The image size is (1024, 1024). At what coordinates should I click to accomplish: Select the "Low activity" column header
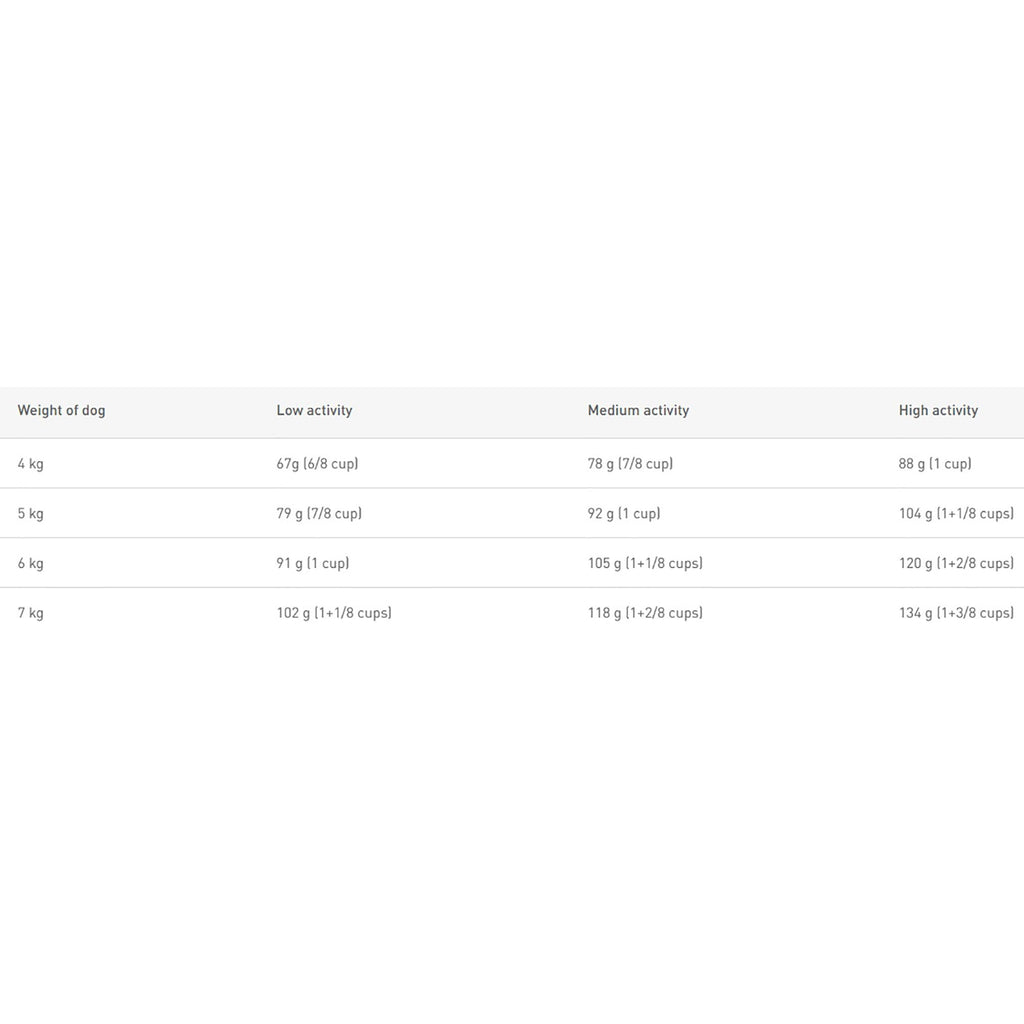tap(314, 410)
